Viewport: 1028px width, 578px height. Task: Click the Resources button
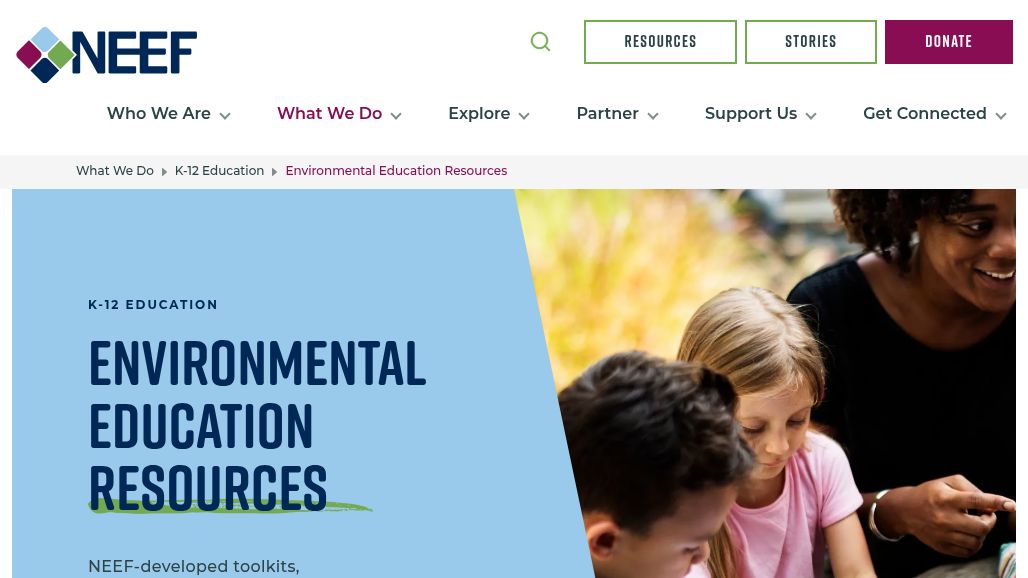point(660,42)
